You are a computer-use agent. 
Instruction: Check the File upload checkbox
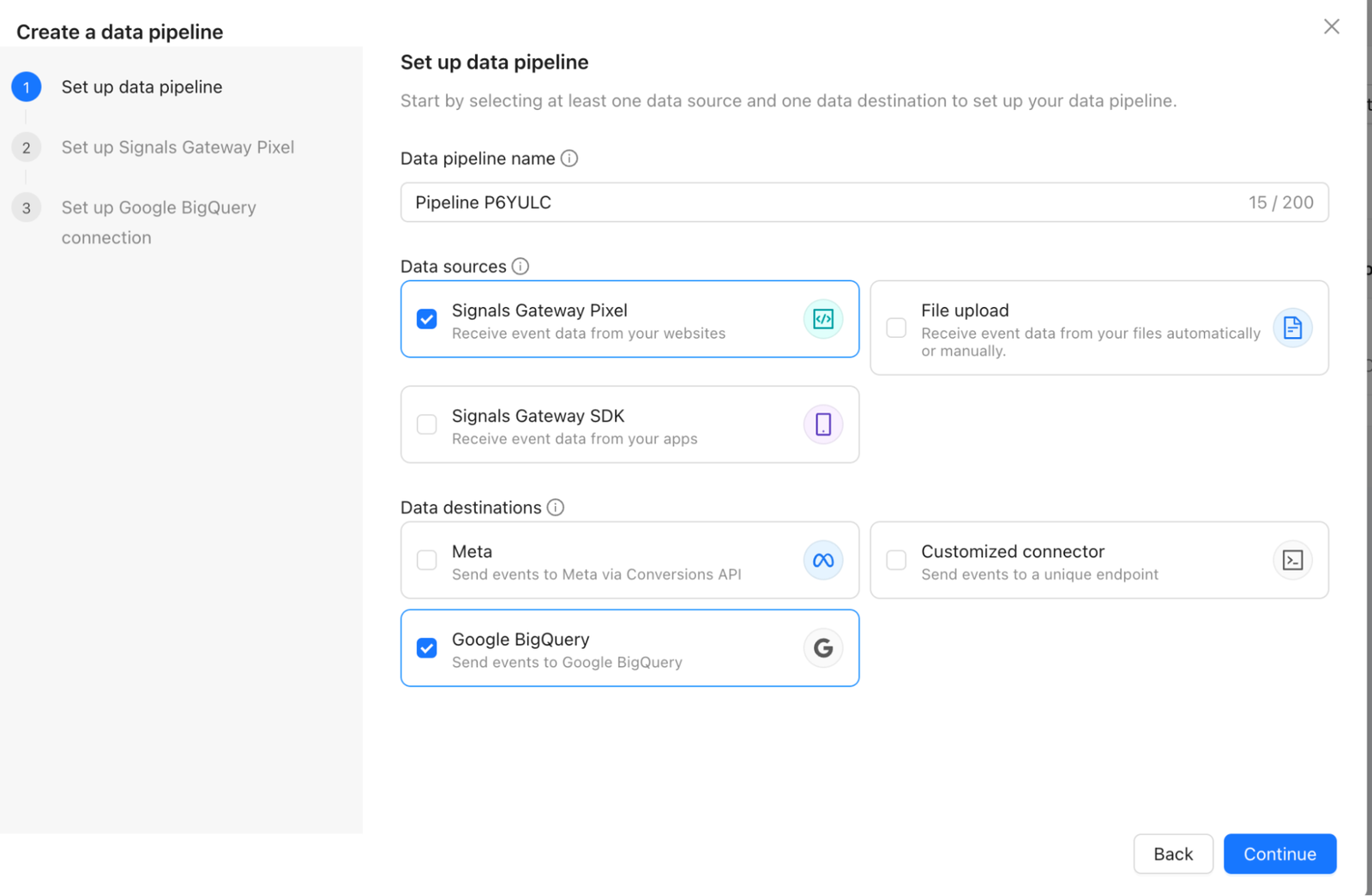click(x=896, y=328)
